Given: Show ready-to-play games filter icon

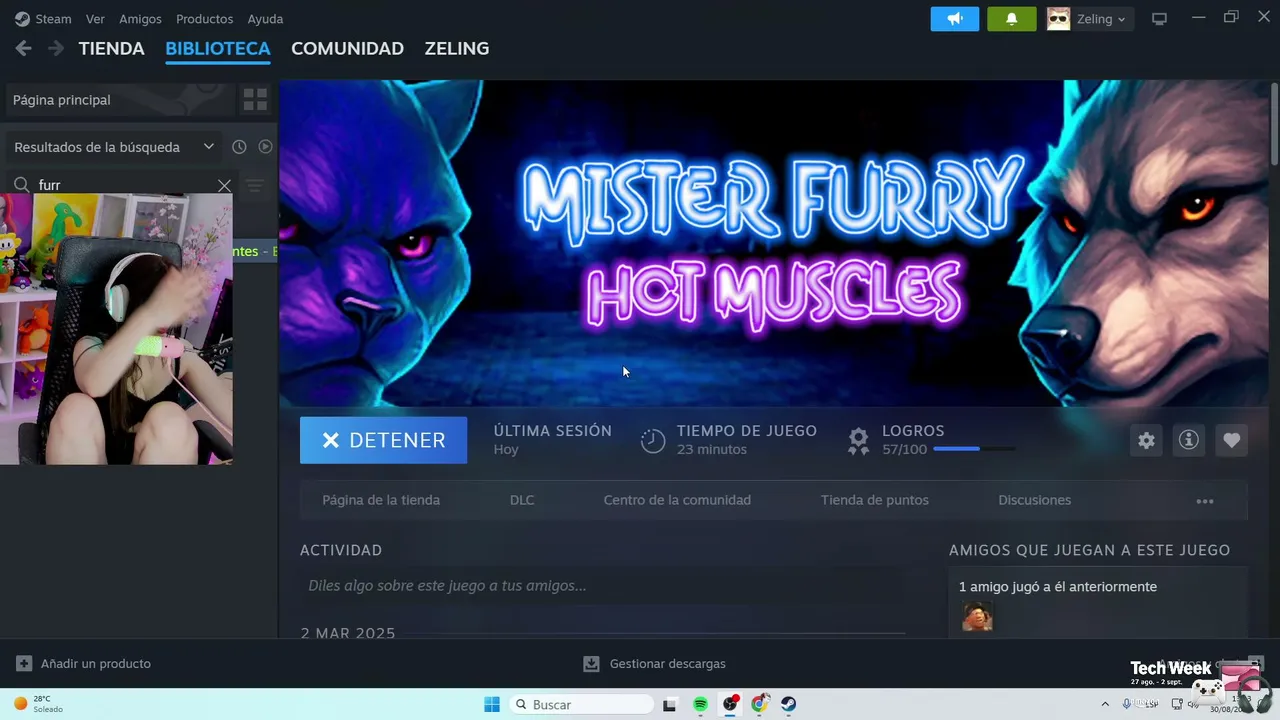Looking at the screenshot, I should [x=265, y=147].
